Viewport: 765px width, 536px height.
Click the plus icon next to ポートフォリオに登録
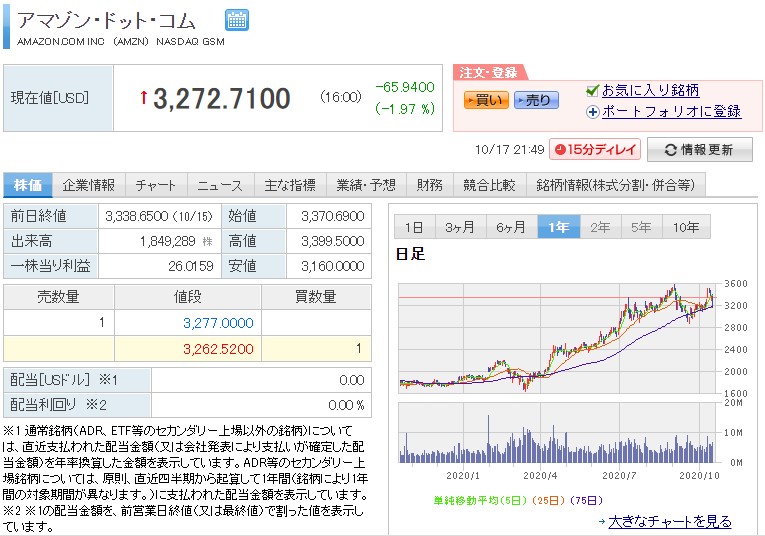592,112
